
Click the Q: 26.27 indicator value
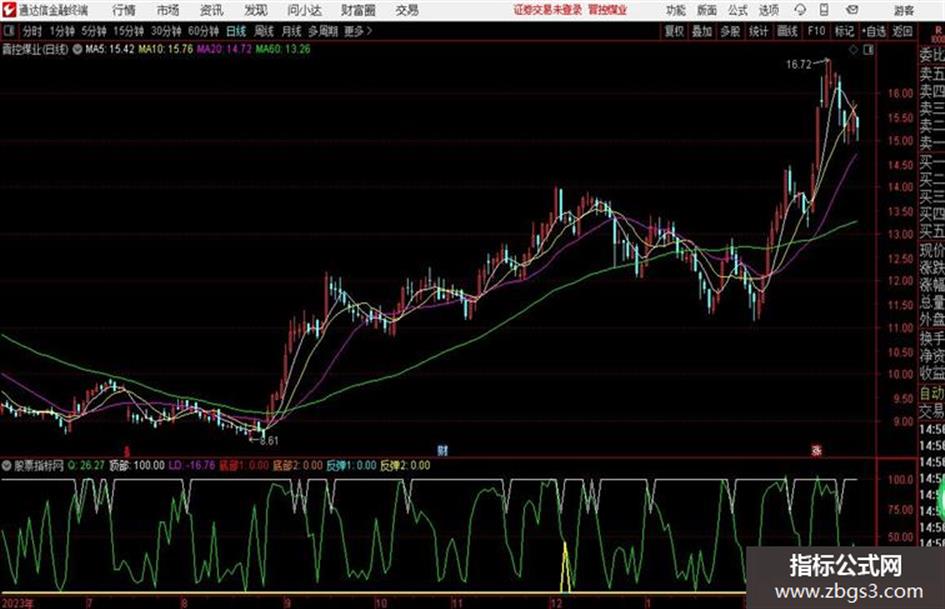point(86,465)
